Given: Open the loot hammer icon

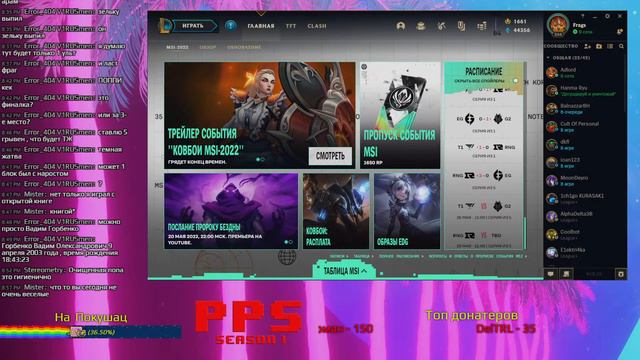Looking at the screenshot, I should (441, 26).
